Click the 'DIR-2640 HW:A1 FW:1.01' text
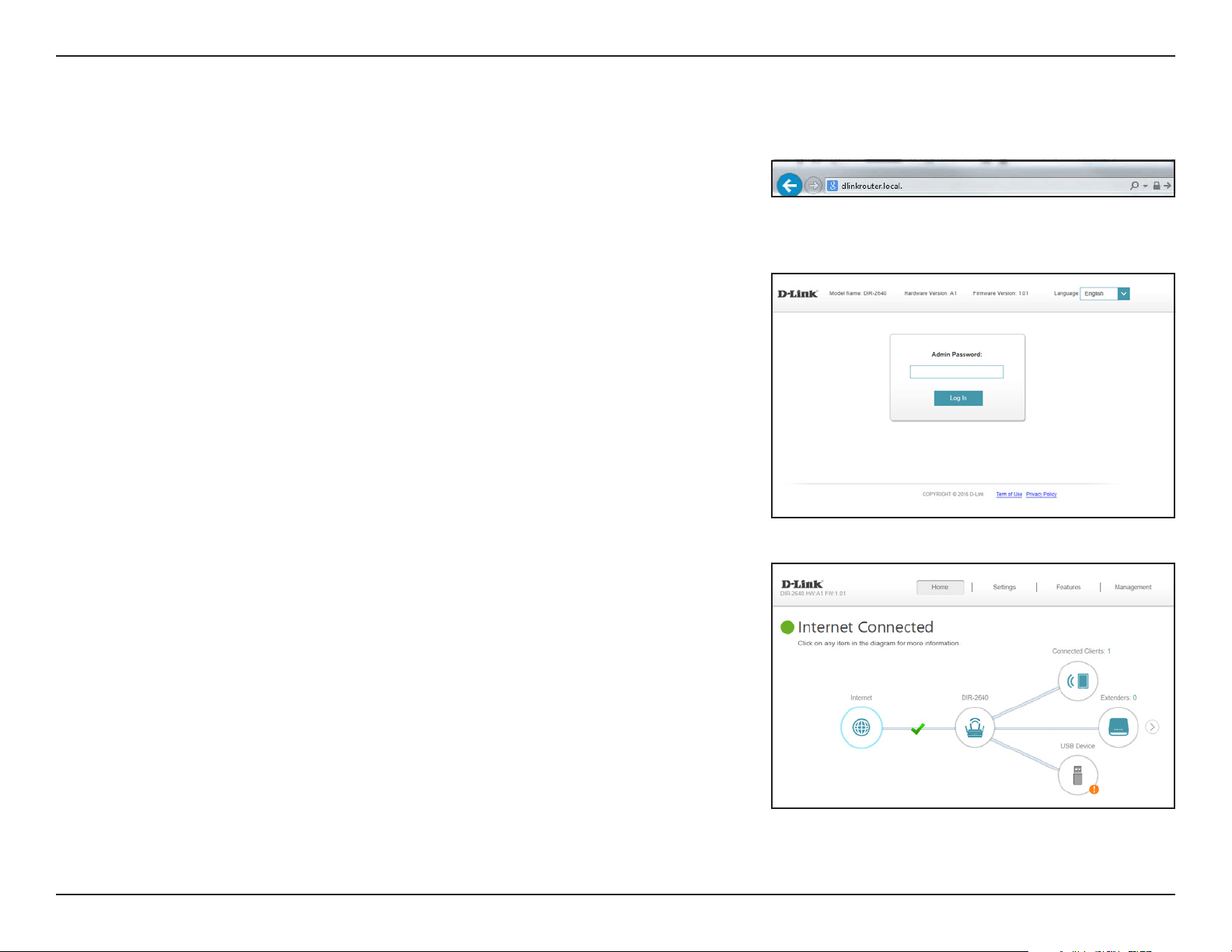 tap(813, 594)
